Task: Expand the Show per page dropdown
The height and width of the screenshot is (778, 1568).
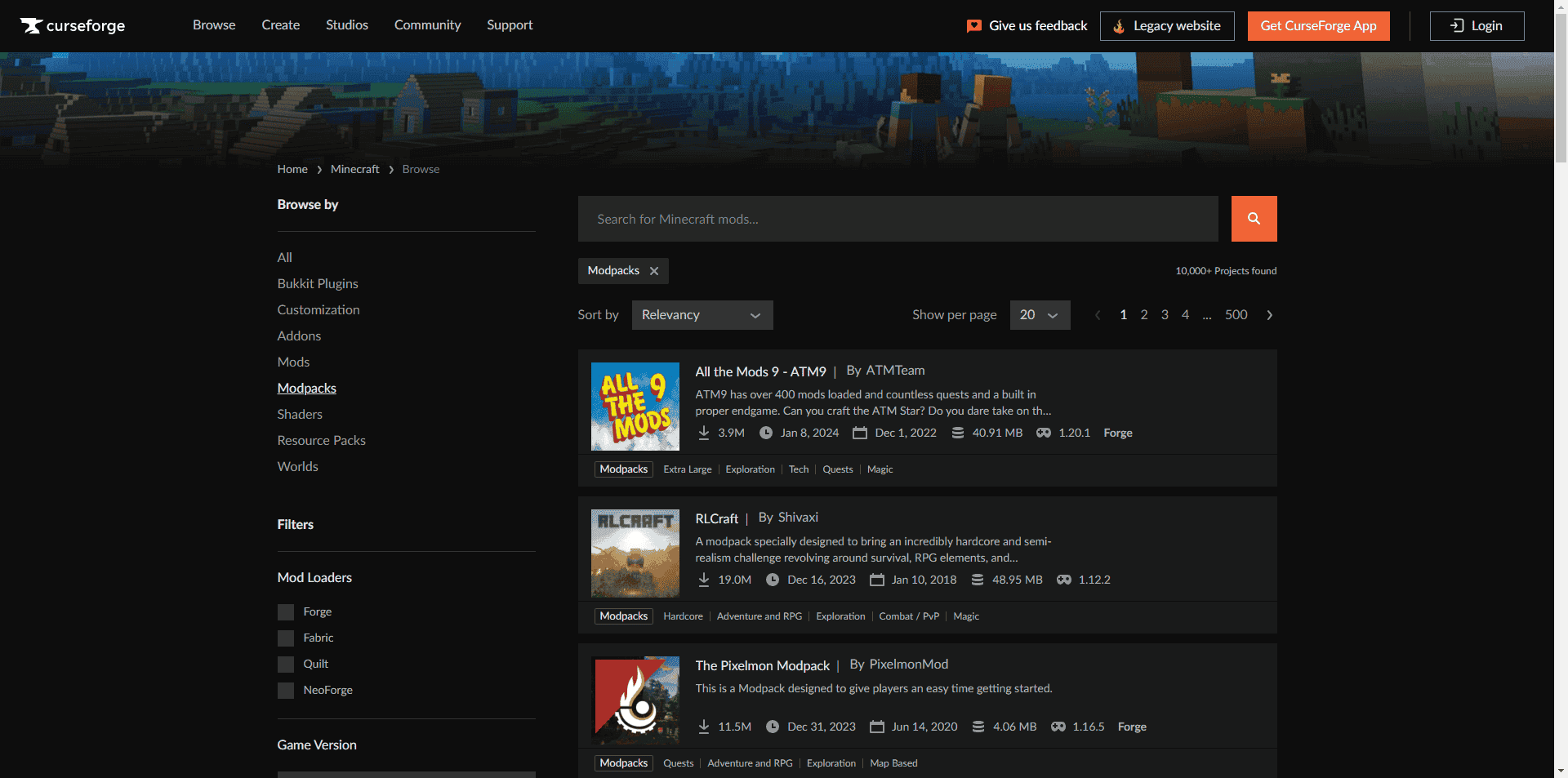Action: pyautogui.click(x=1039, y=315)
